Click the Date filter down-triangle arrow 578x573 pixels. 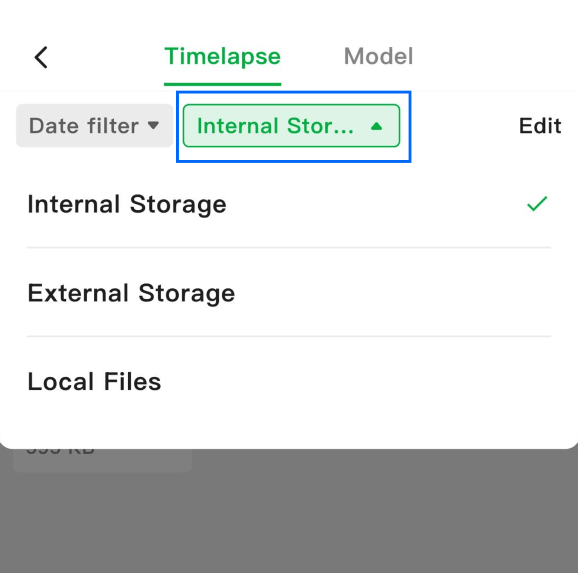(153, 125)
